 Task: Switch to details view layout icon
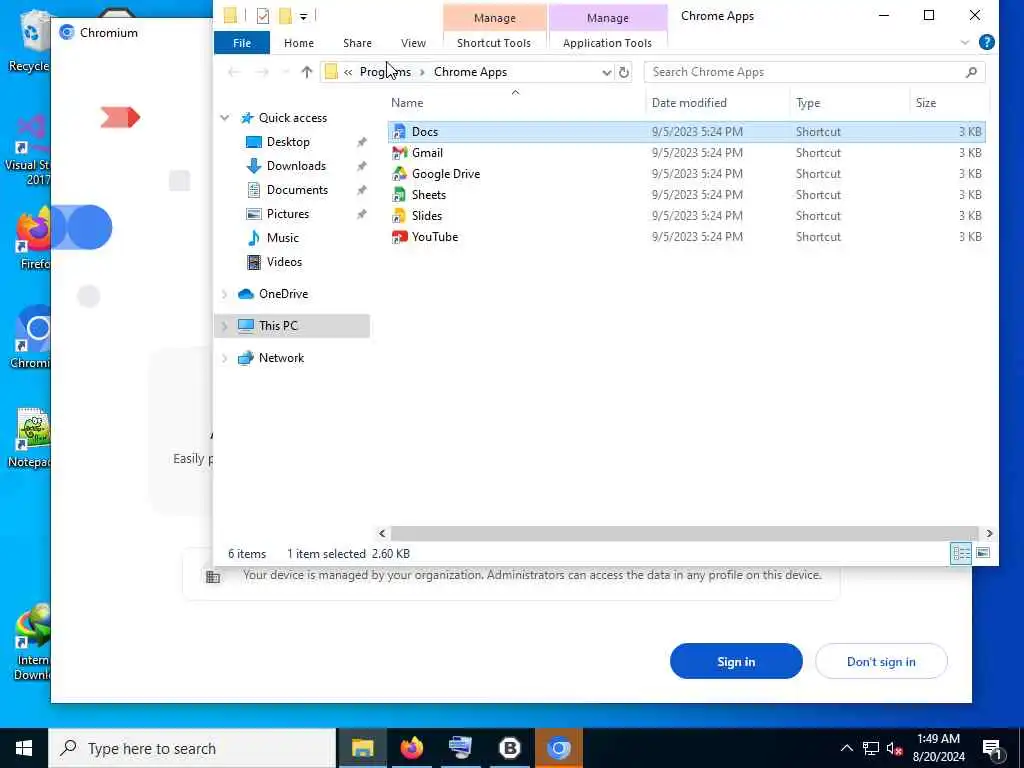tap(961, 553)
